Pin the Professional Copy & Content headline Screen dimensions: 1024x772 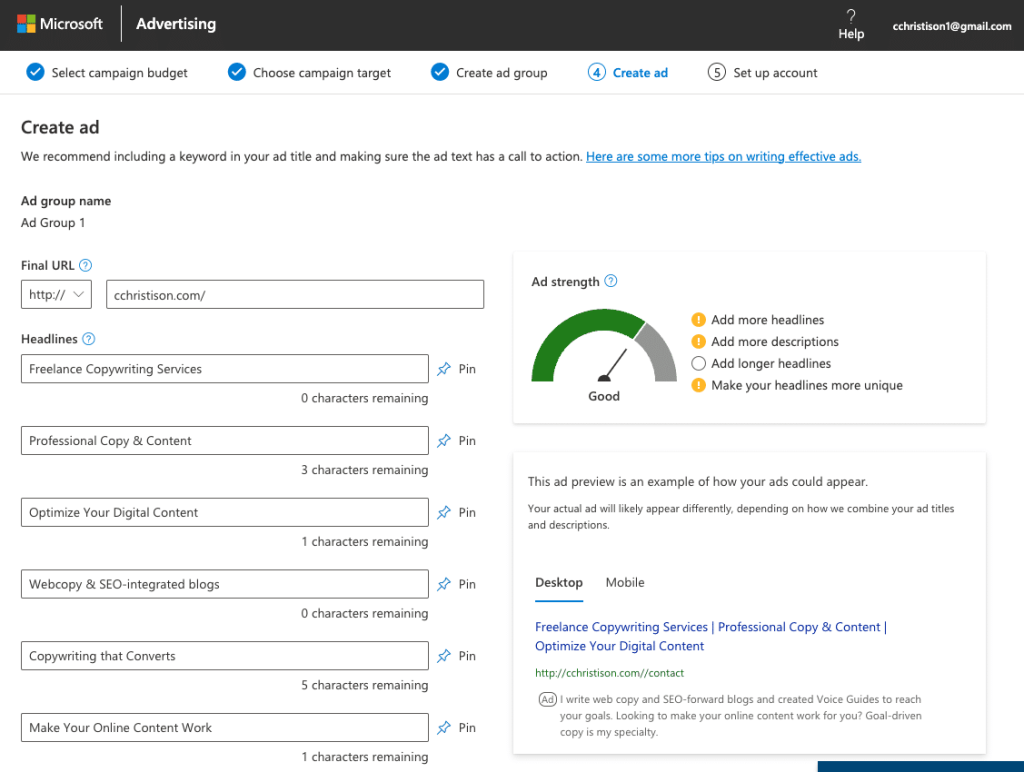456,441
